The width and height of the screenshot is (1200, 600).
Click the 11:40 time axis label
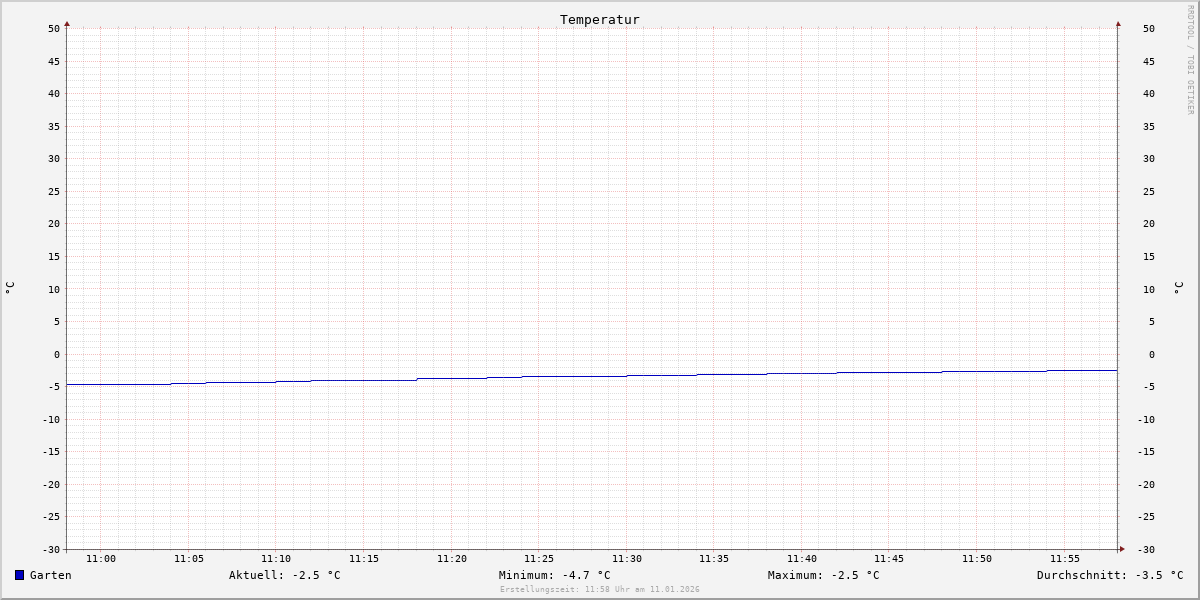click(x=802, y=559)
